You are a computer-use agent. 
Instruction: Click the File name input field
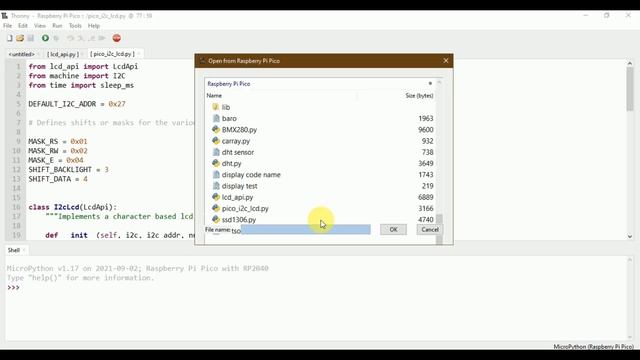306,229
